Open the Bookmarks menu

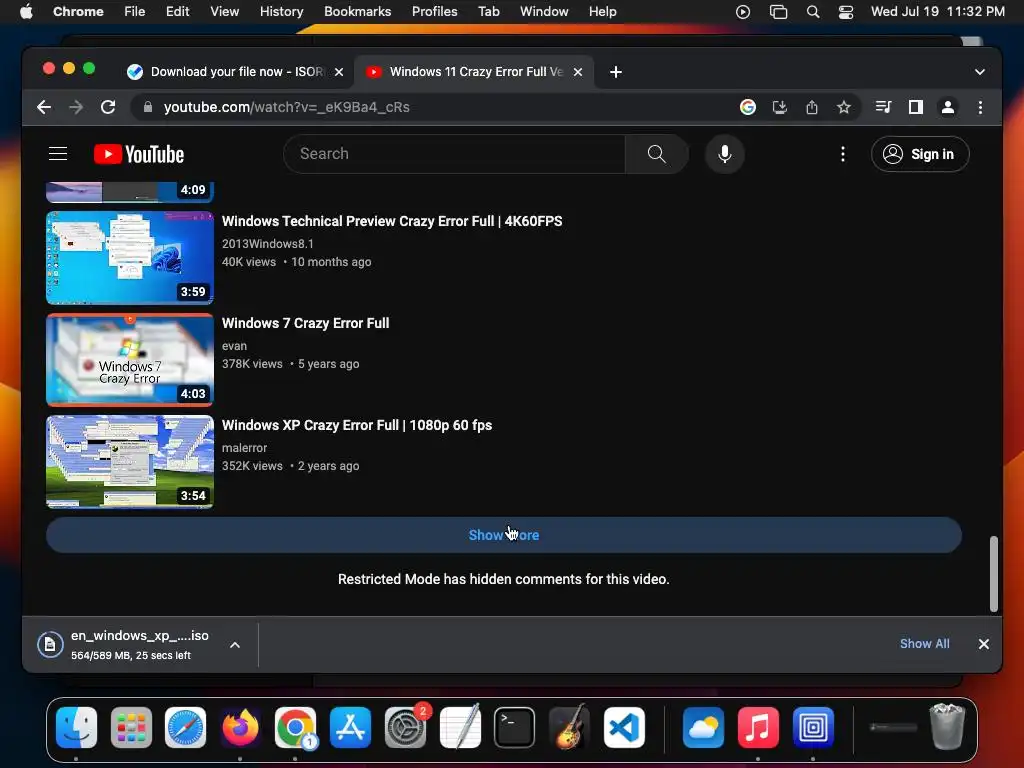[357, 12]
